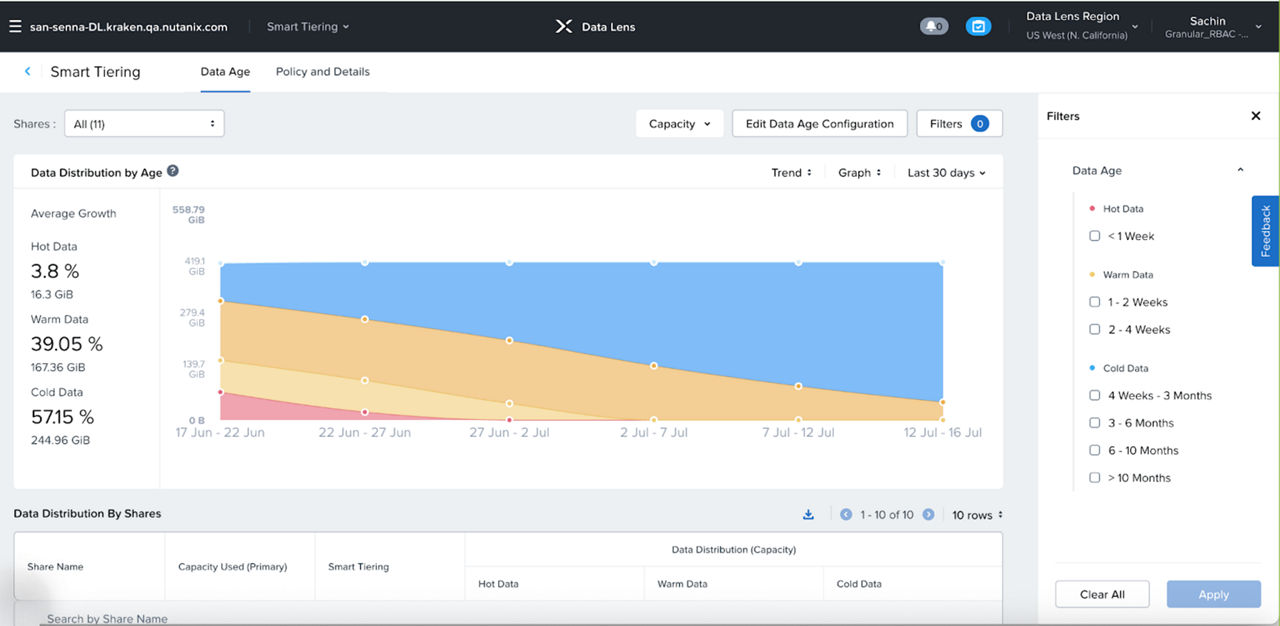Check the '< 1 Week' hot data filter
This screenshot has width=1280, height=626.
click(1095, 237)
